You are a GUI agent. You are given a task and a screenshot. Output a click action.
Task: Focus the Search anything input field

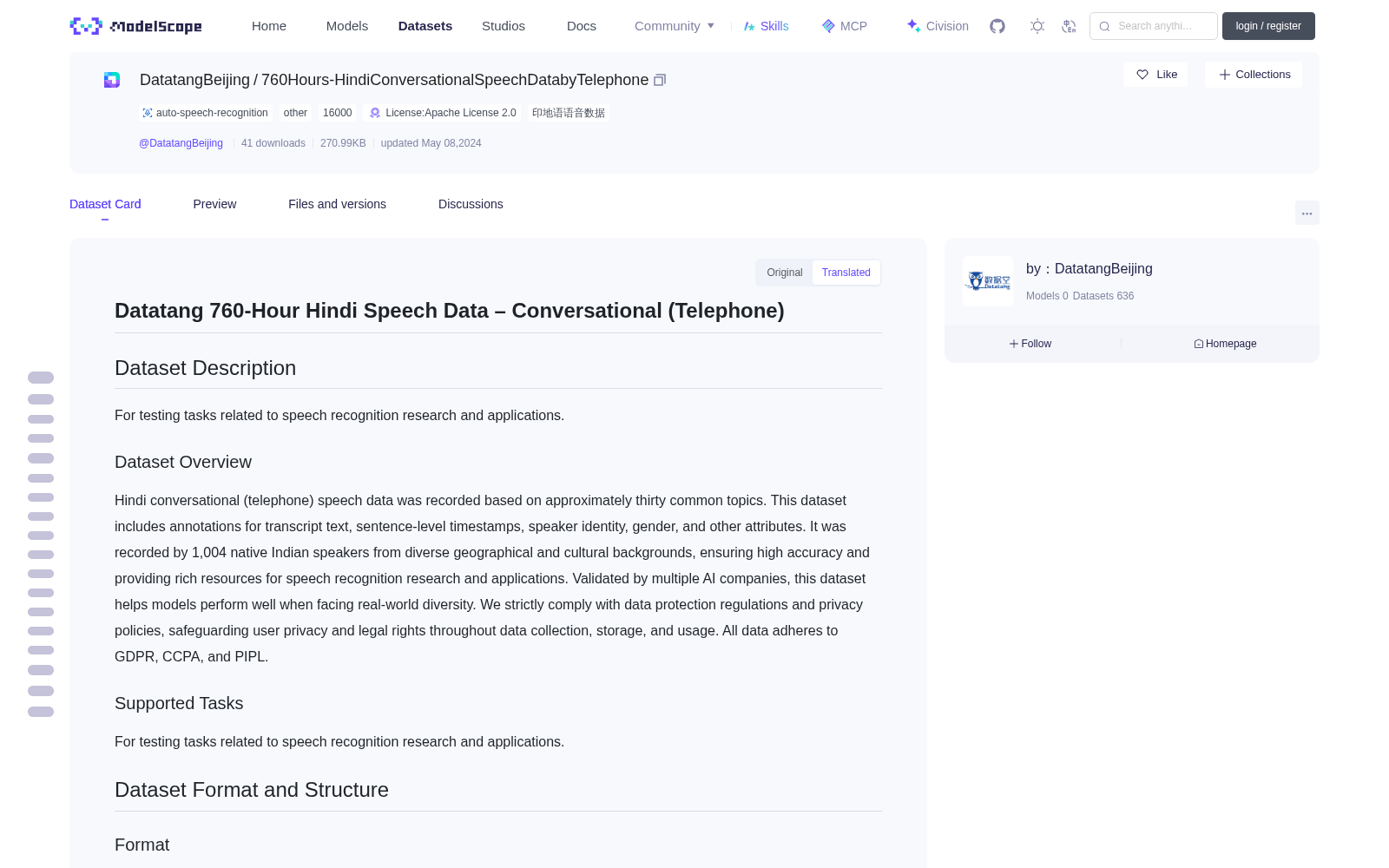pos(1154,26)
